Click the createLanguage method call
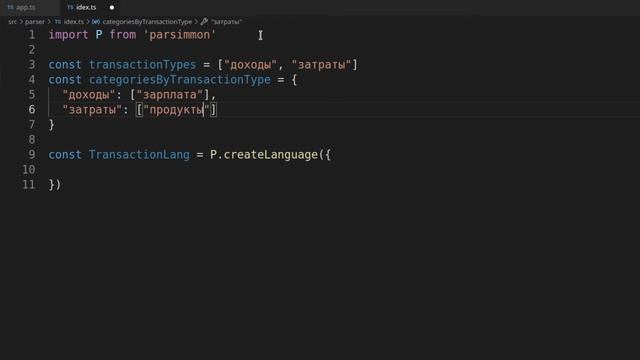The height and width of the screenshot is (360, 640). [271, 154]
